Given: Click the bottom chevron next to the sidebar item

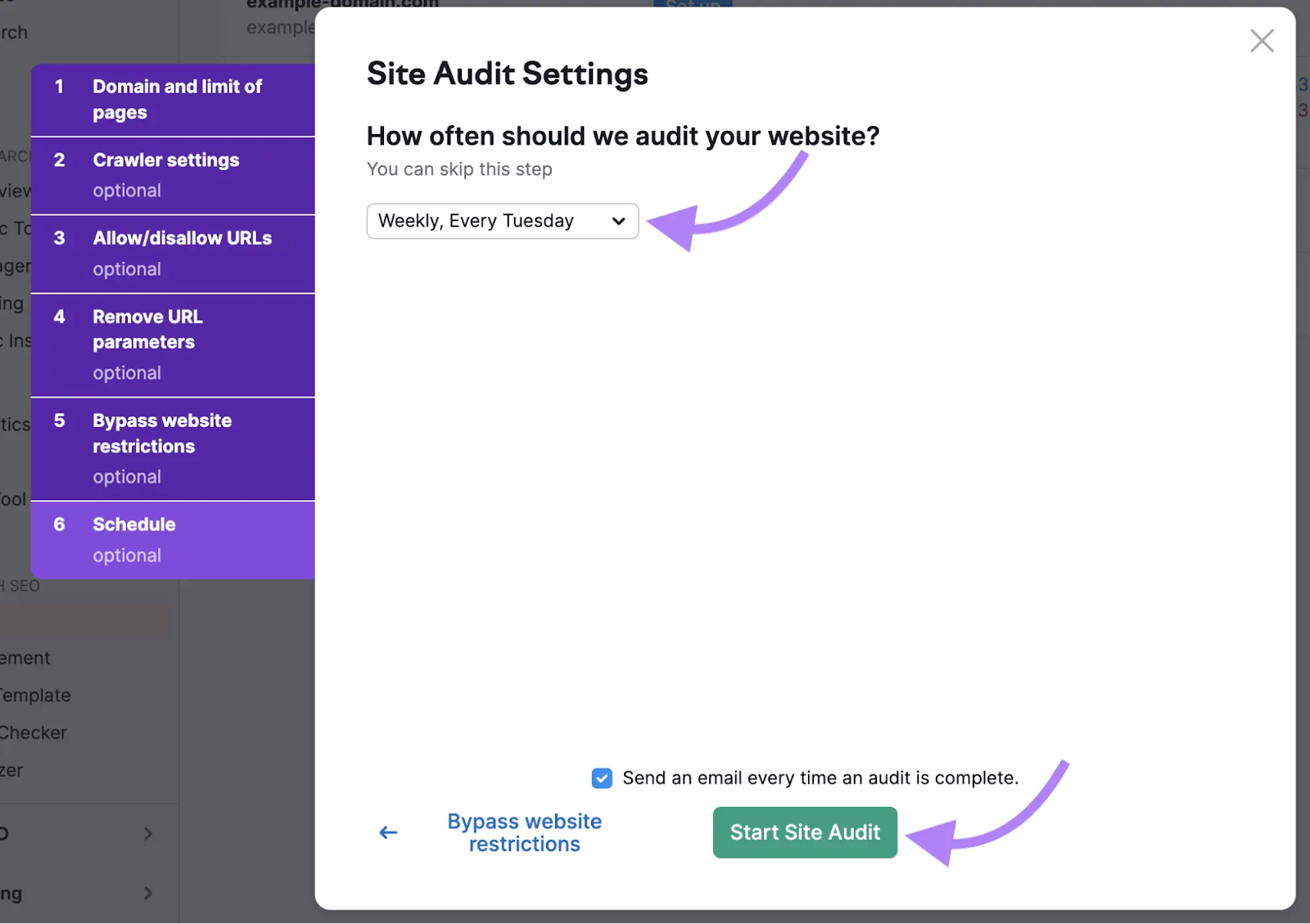Looking at the screenshot, I should [149, 893].
